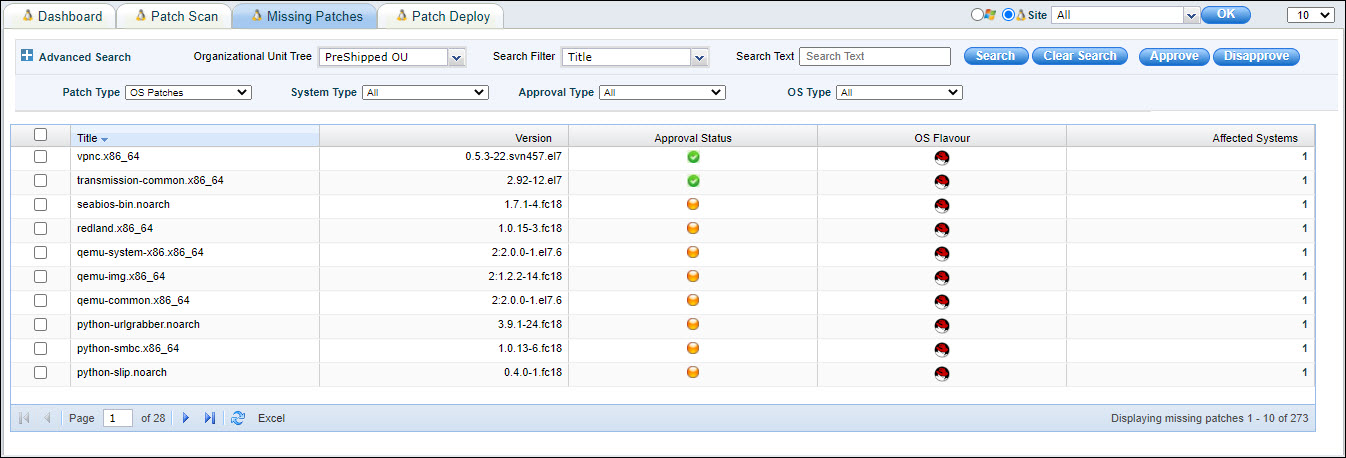Click approval status icon for transmission-common.x86_64

tap(693, 180)
